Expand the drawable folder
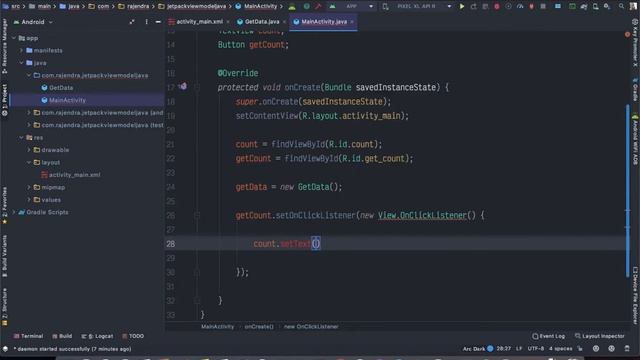The height and width of the screenshot is (360, 640). pyautogui.click(x=29, y=150)
